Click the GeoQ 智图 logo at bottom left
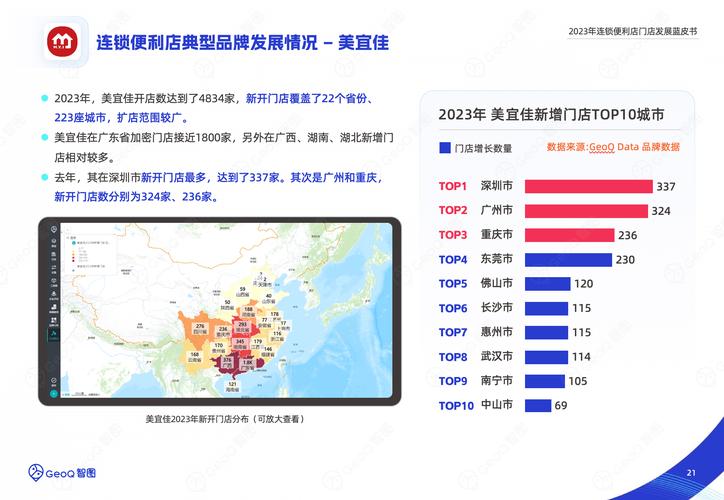 [x=62, y=473]
